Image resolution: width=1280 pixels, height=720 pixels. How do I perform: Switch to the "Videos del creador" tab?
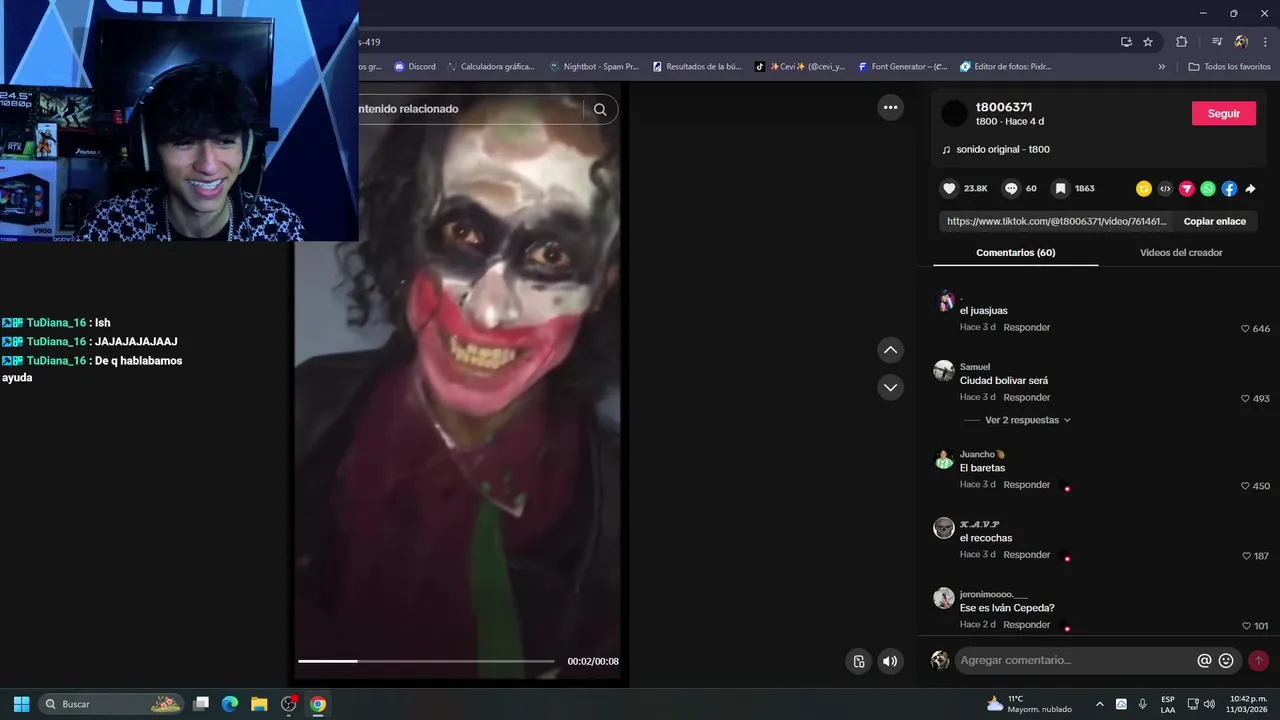point(1181,253)
